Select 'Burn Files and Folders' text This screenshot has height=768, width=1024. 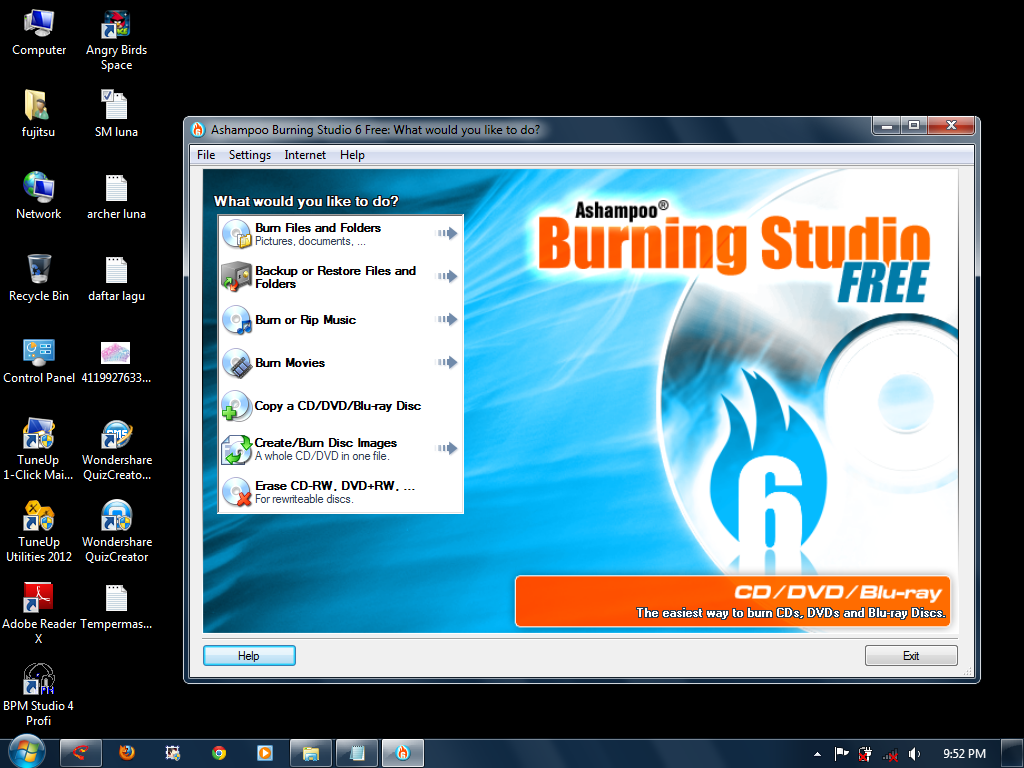point(318,228)
